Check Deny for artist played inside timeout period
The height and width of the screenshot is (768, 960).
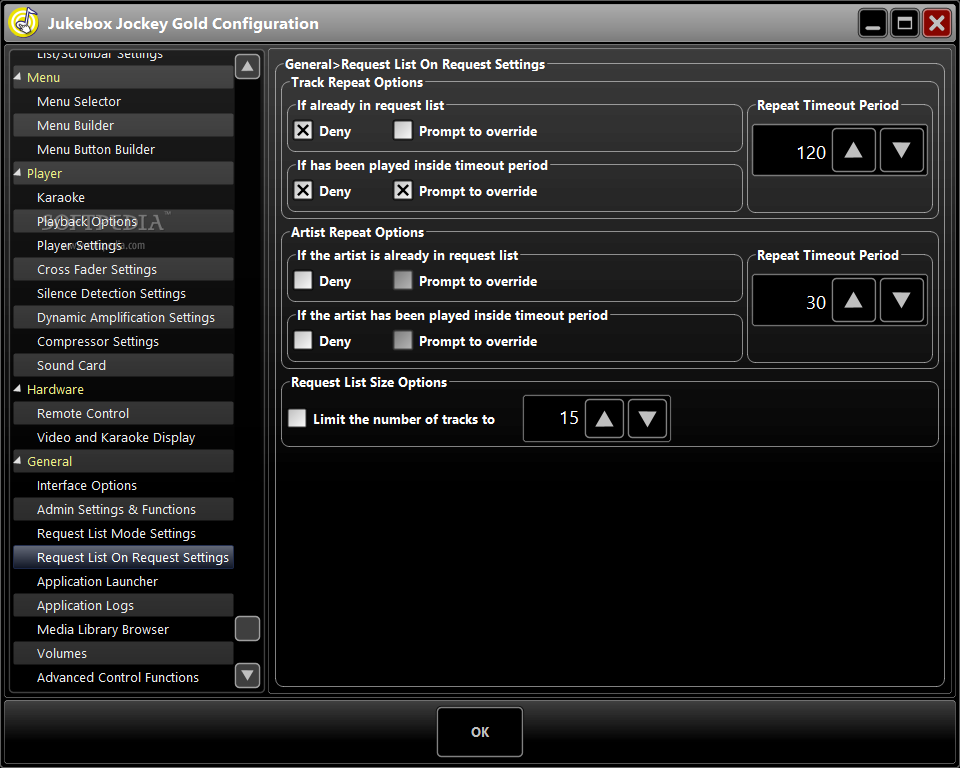click(303, 341)
